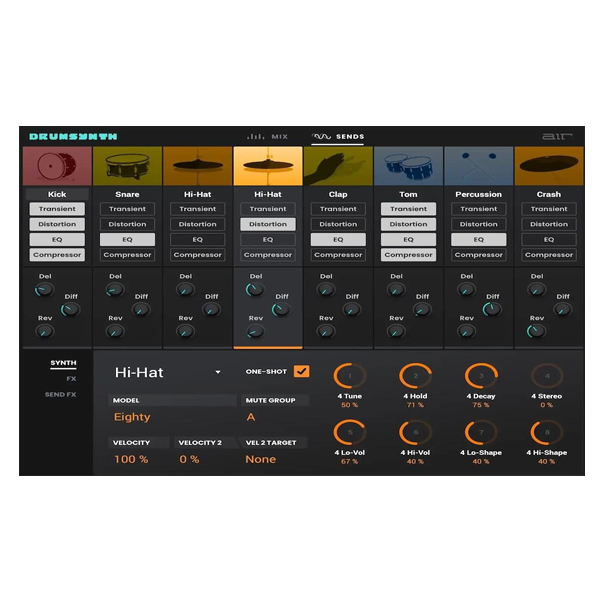Image resolution: width=600 pixels, height=600 pixels.
Task: Click the Velocity 2 value 0 %
Action: 189,459
